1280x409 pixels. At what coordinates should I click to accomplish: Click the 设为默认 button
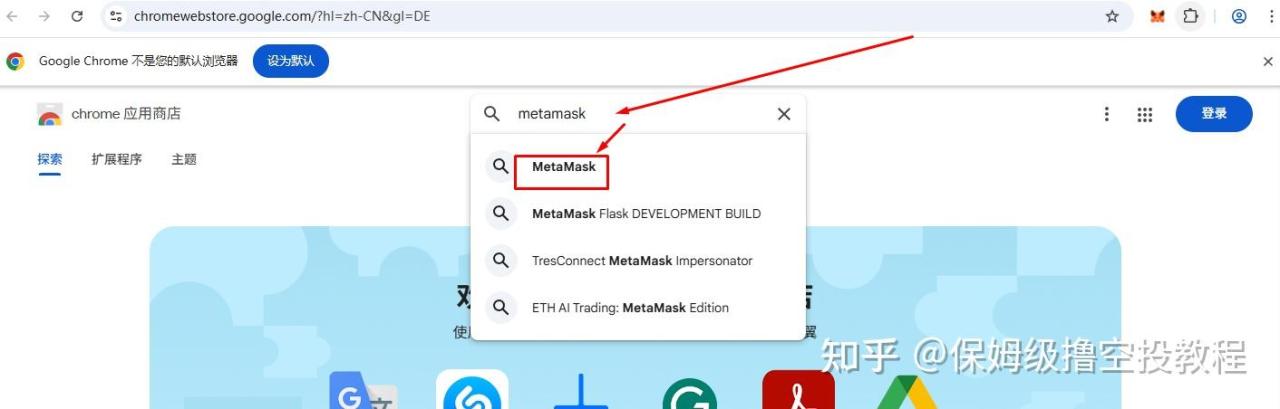290,61
